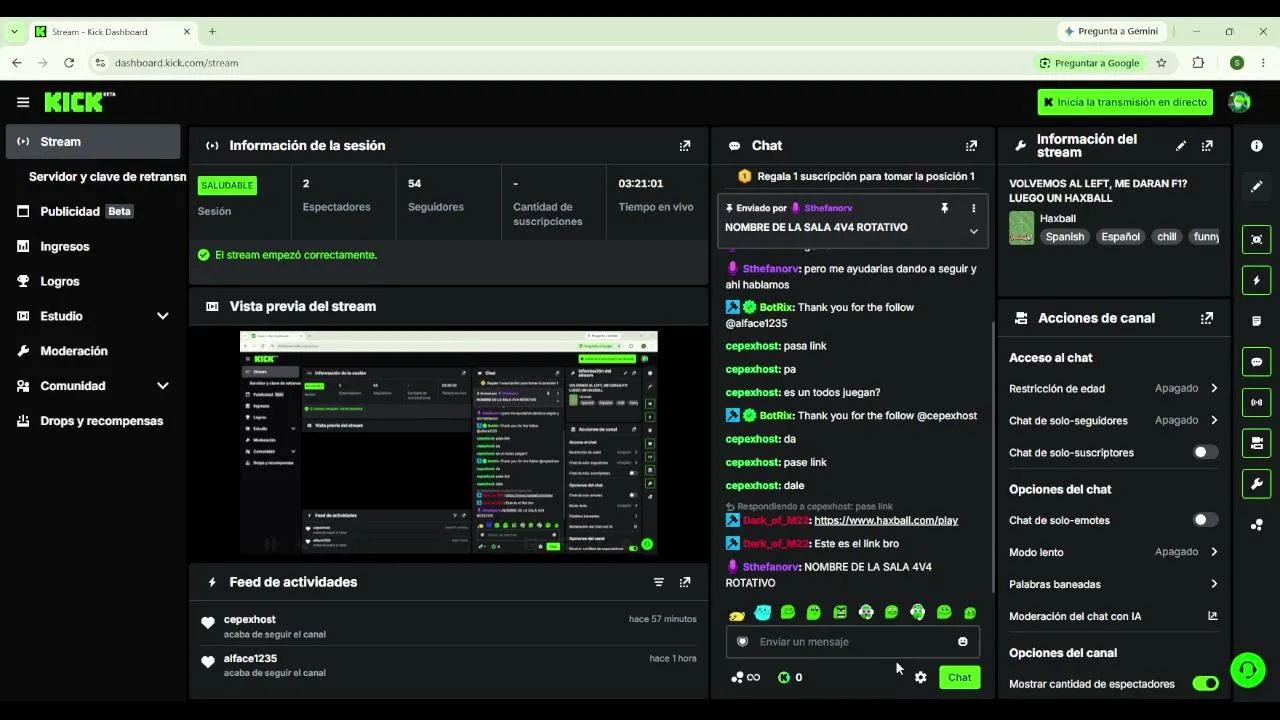Insert the yellow duck emote

[x=737, y=613]
